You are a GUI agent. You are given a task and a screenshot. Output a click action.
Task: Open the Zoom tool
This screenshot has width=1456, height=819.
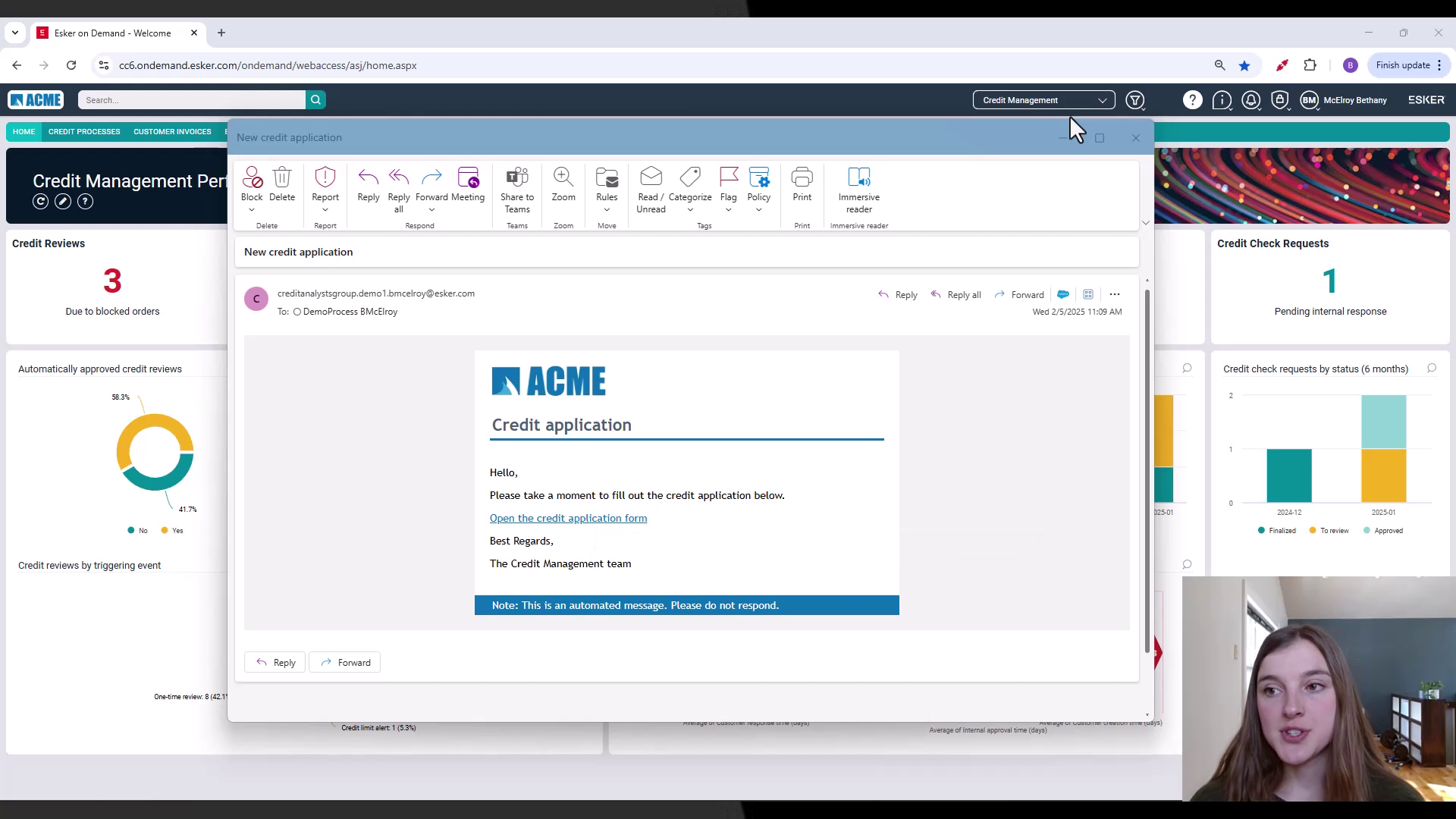click(563, 186)
